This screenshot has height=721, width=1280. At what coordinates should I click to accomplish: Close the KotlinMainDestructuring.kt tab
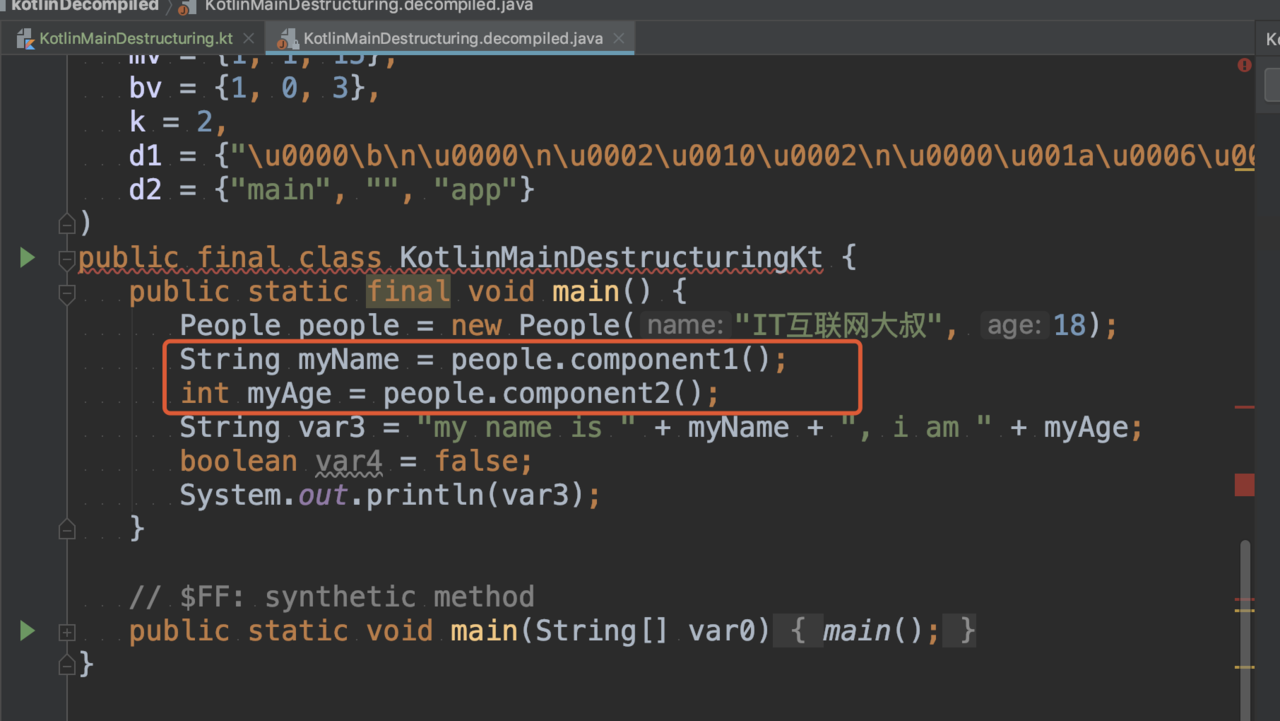[249, 39]
